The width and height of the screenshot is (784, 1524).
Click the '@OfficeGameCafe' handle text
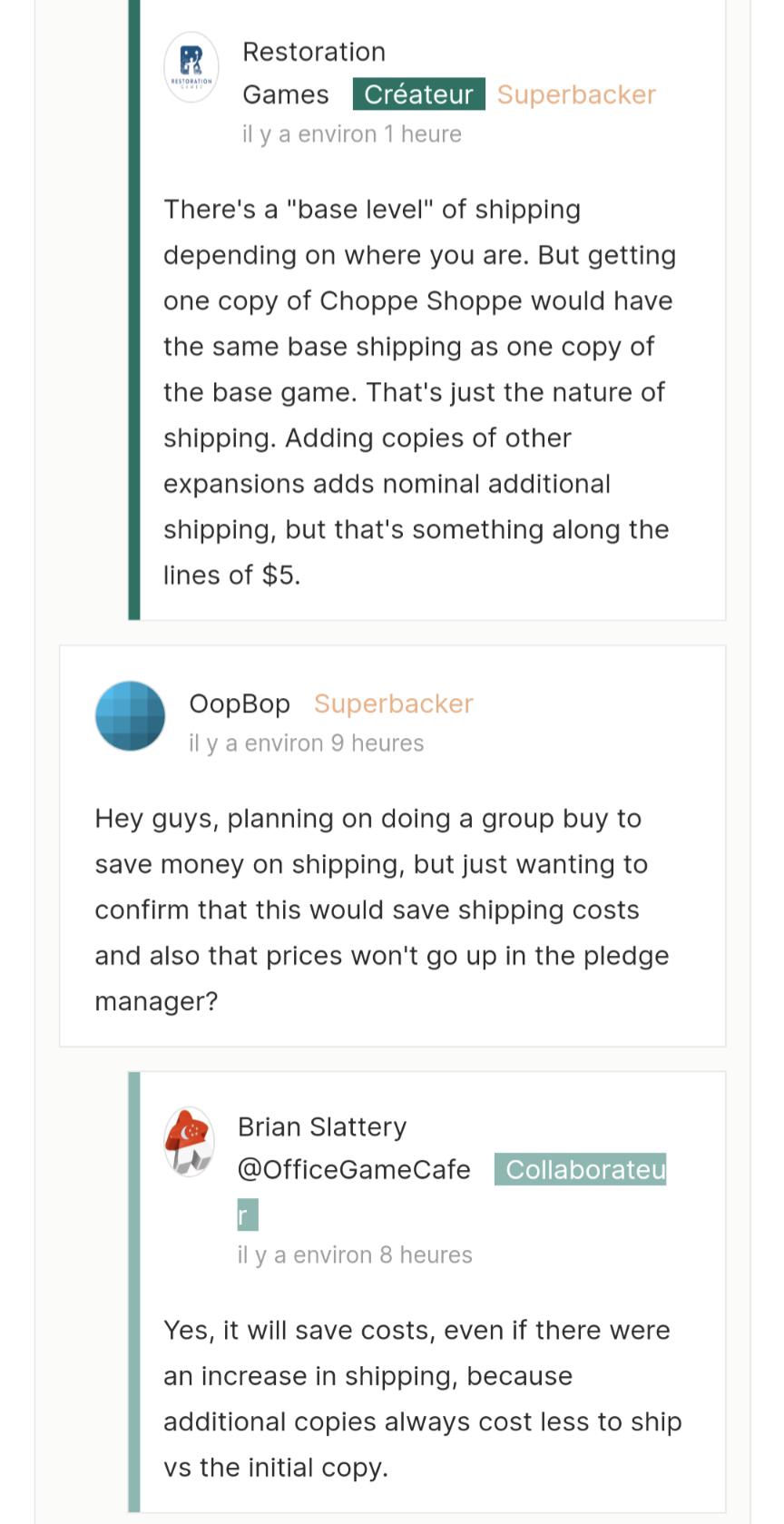[353, 1169]
